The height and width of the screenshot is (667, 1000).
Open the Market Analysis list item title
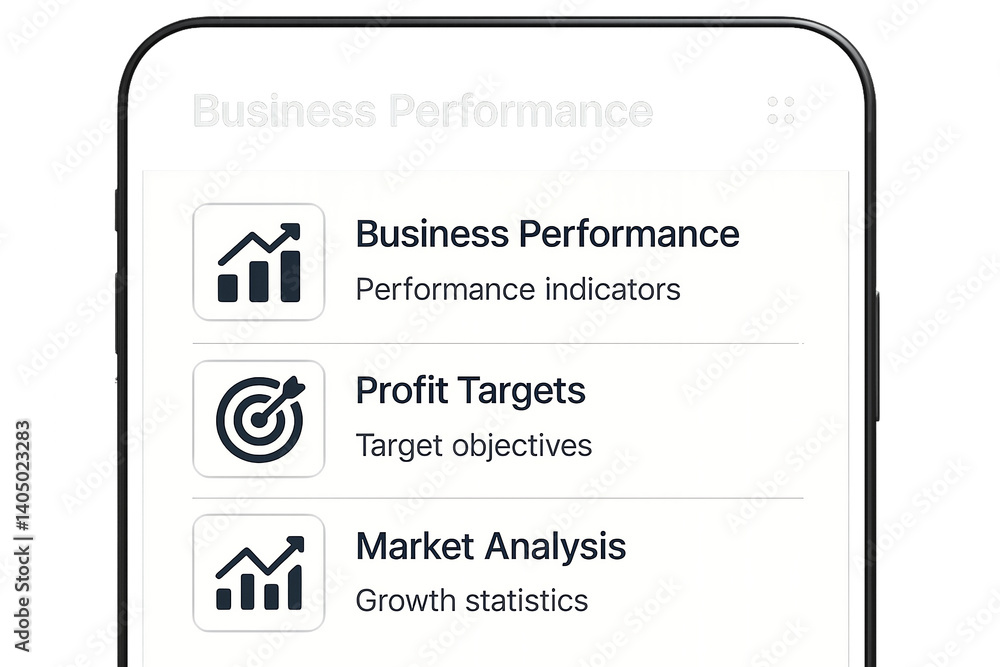tap(490, 546)
